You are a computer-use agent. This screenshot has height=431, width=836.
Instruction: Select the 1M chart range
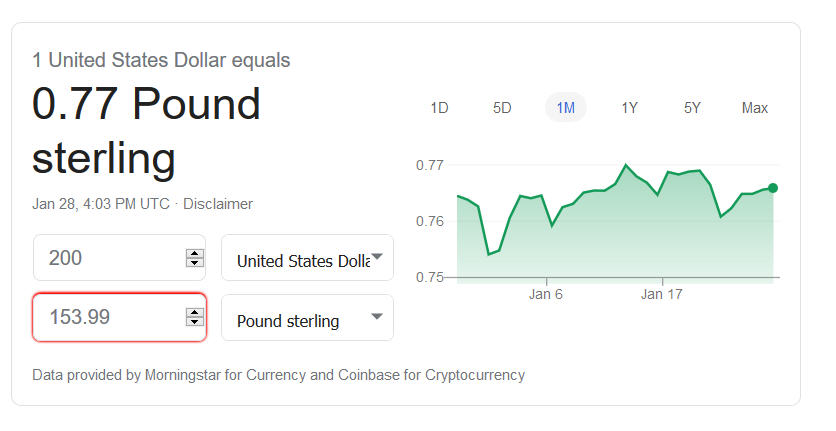(x=566, y=108)
